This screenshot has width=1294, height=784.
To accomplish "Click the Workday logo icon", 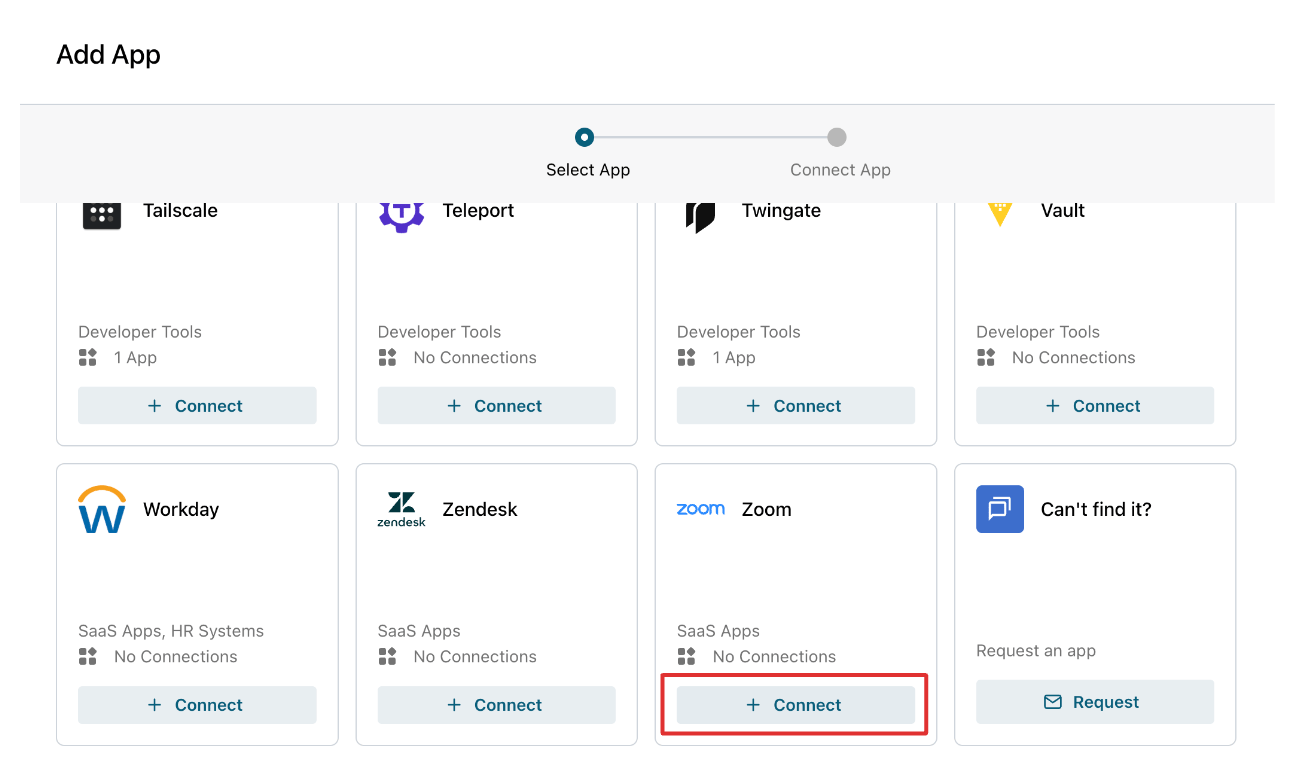I will (x=102, y=509).
